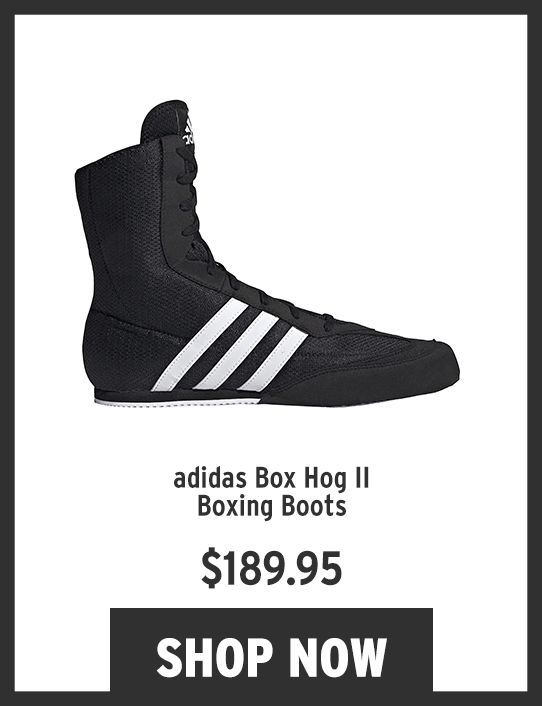The image size is (542, 706).
Task: Click the white sole strip under the boot
Action: (x=177, y=401)
